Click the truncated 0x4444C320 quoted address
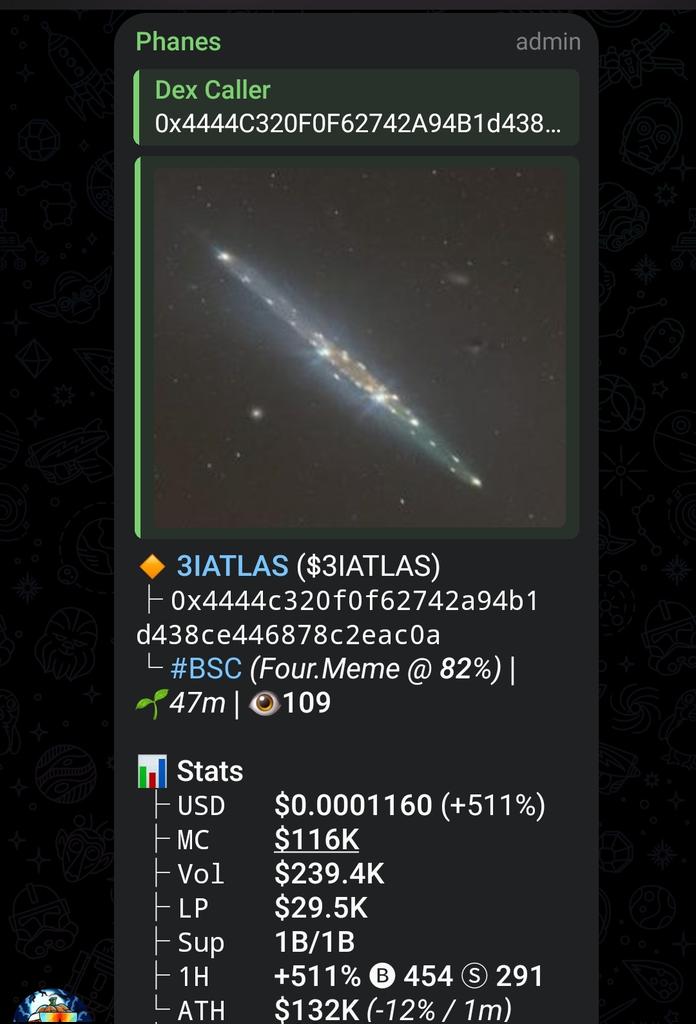This screenshot has width=696, height=1024. [358, 123]
